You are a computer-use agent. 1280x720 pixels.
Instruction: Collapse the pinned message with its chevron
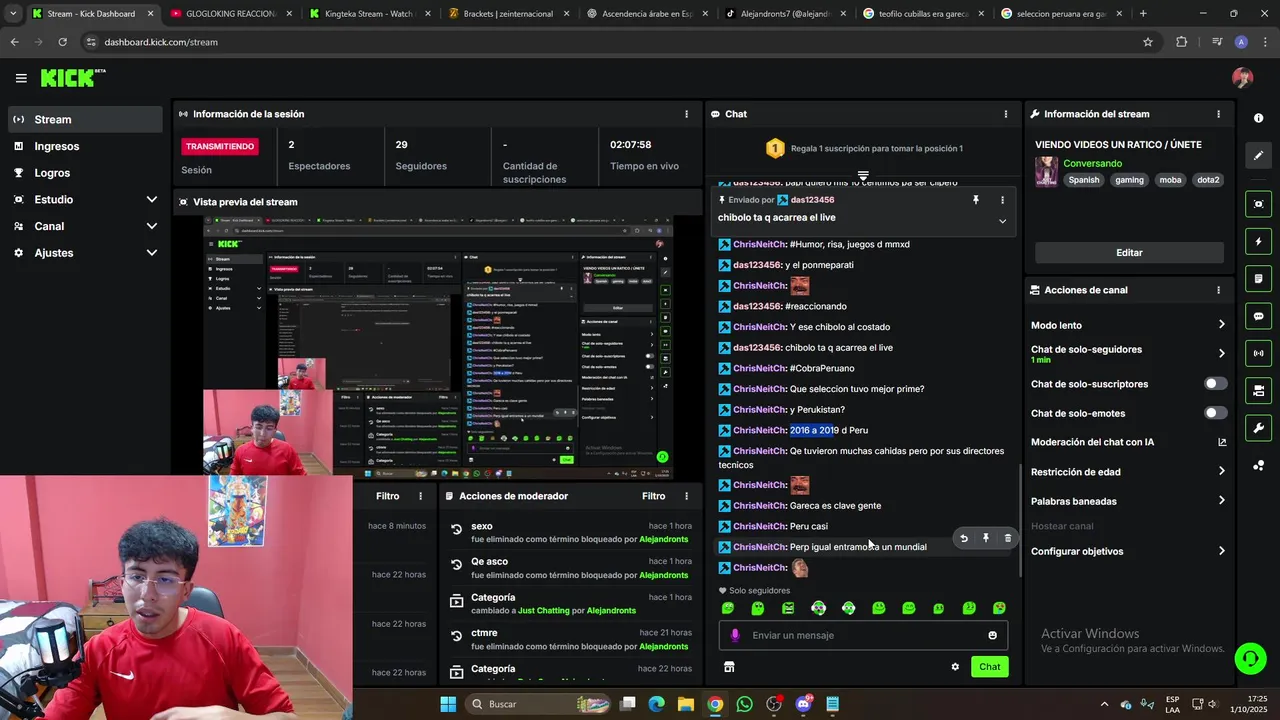[x=1002, y=221]
